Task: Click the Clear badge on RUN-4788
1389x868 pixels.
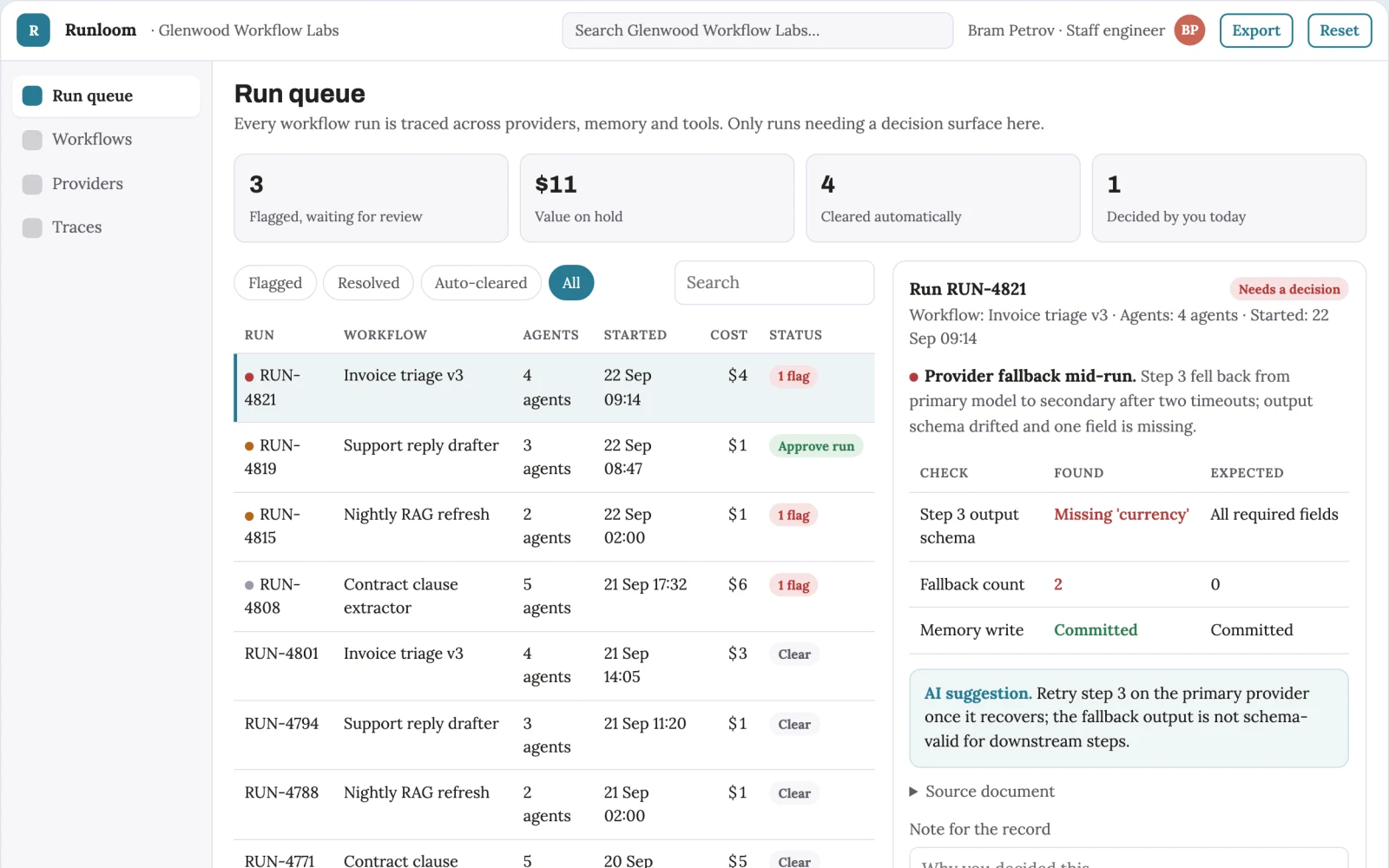Action: 794,793
